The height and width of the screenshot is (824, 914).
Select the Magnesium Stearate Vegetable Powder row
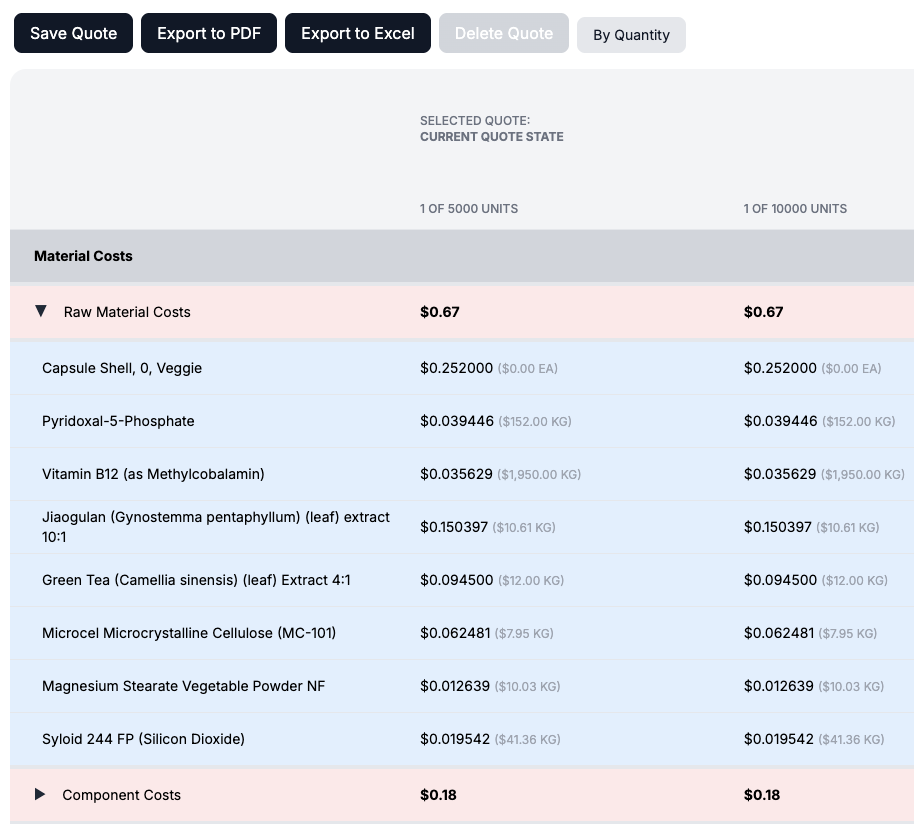click(183, 686)
